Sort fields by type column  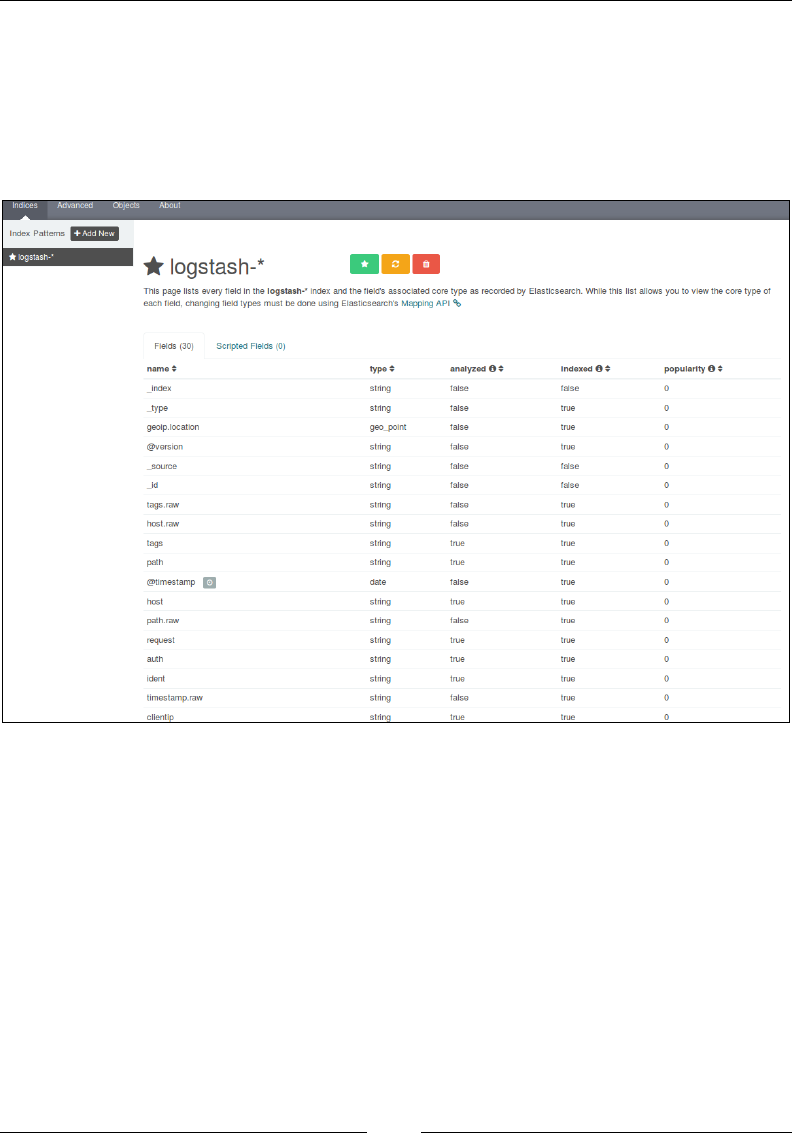[x=392, y=369]
